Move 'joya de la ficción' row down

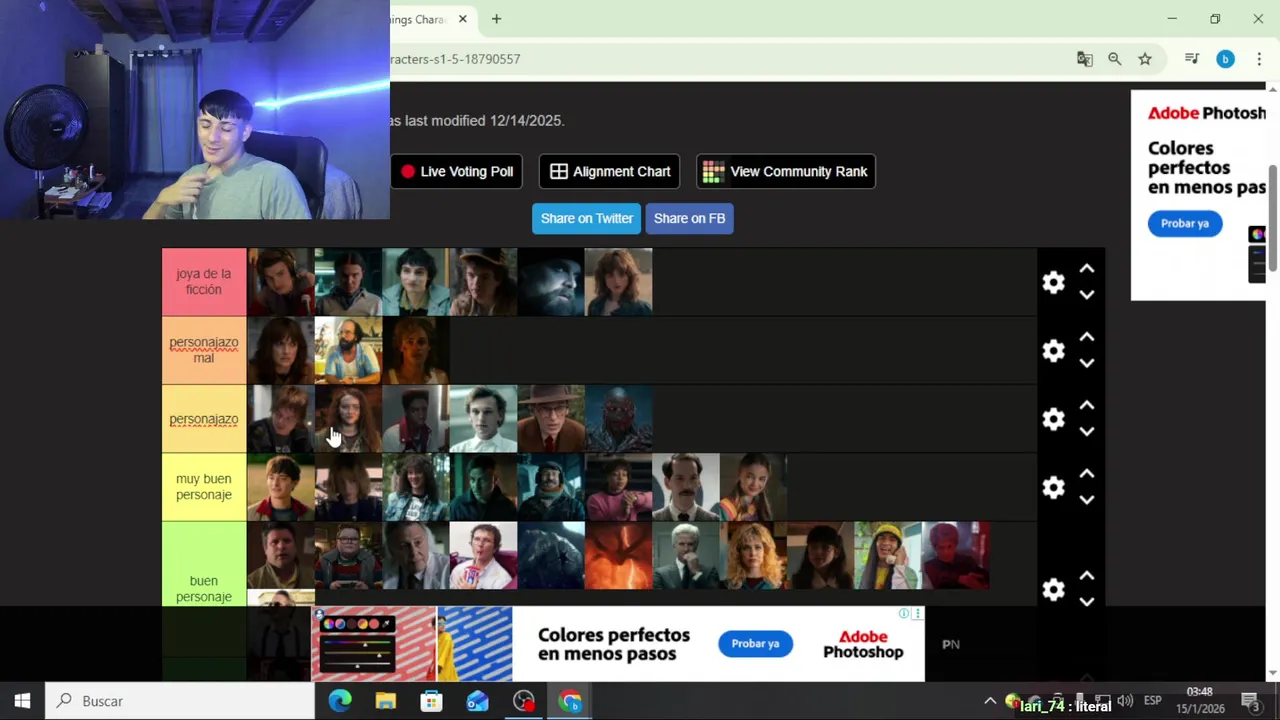(1087, 295)
